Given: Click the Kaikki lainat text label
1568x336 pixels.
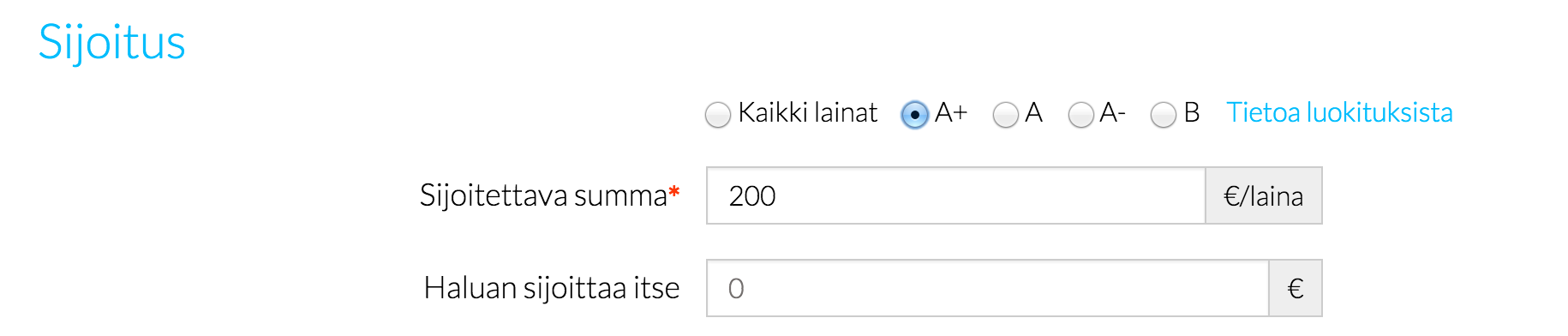Looking at the screenshot, I should 808,112.
